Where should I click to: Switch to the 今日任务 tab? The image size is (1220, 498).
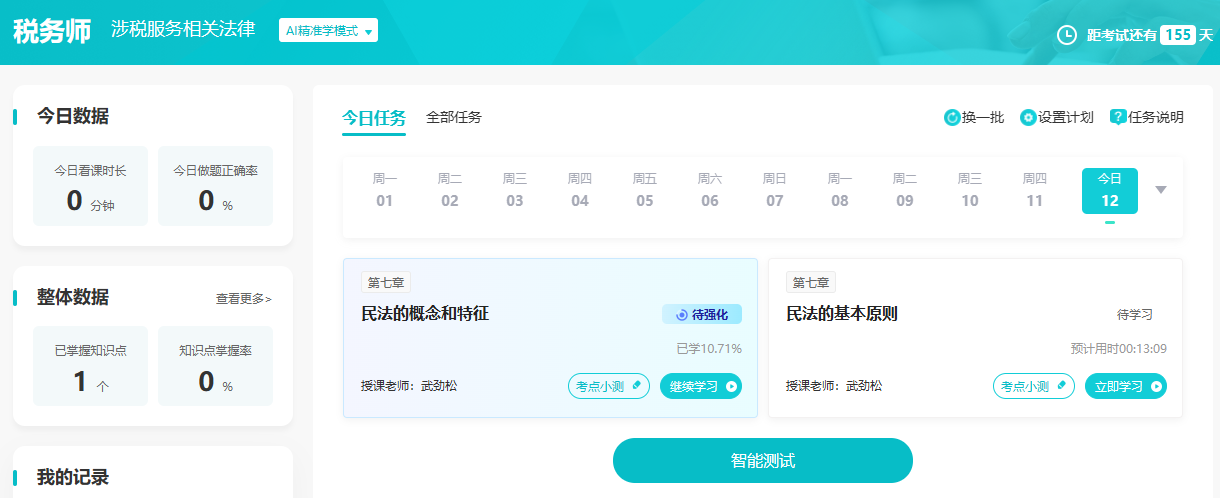coord(373,117)
